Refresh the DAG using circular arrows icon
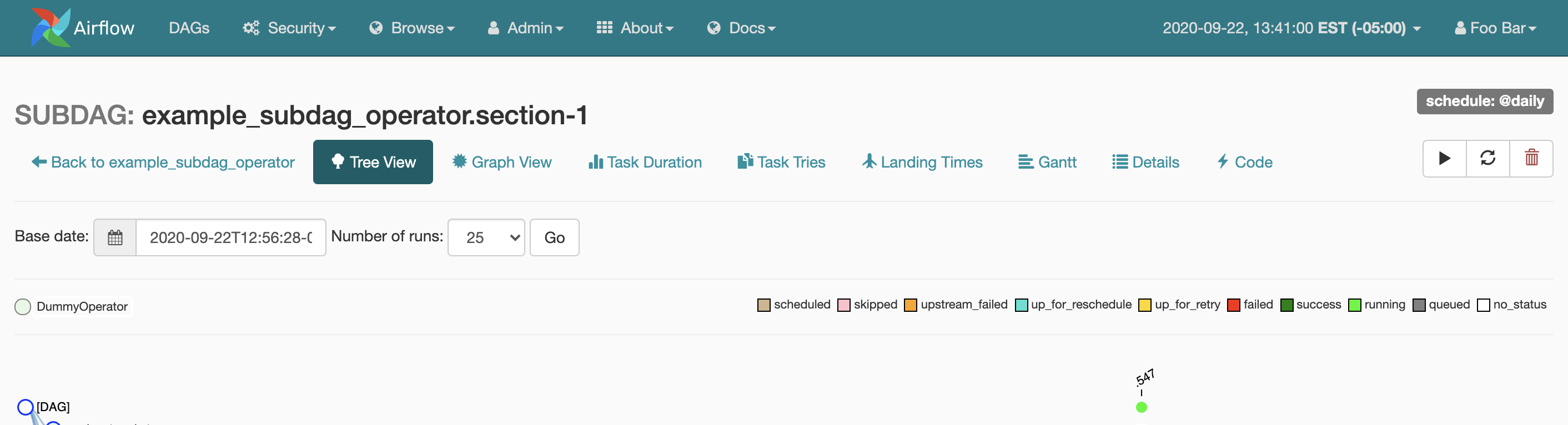Viewport: 1568px width, 425px height. pos(1487,159)
